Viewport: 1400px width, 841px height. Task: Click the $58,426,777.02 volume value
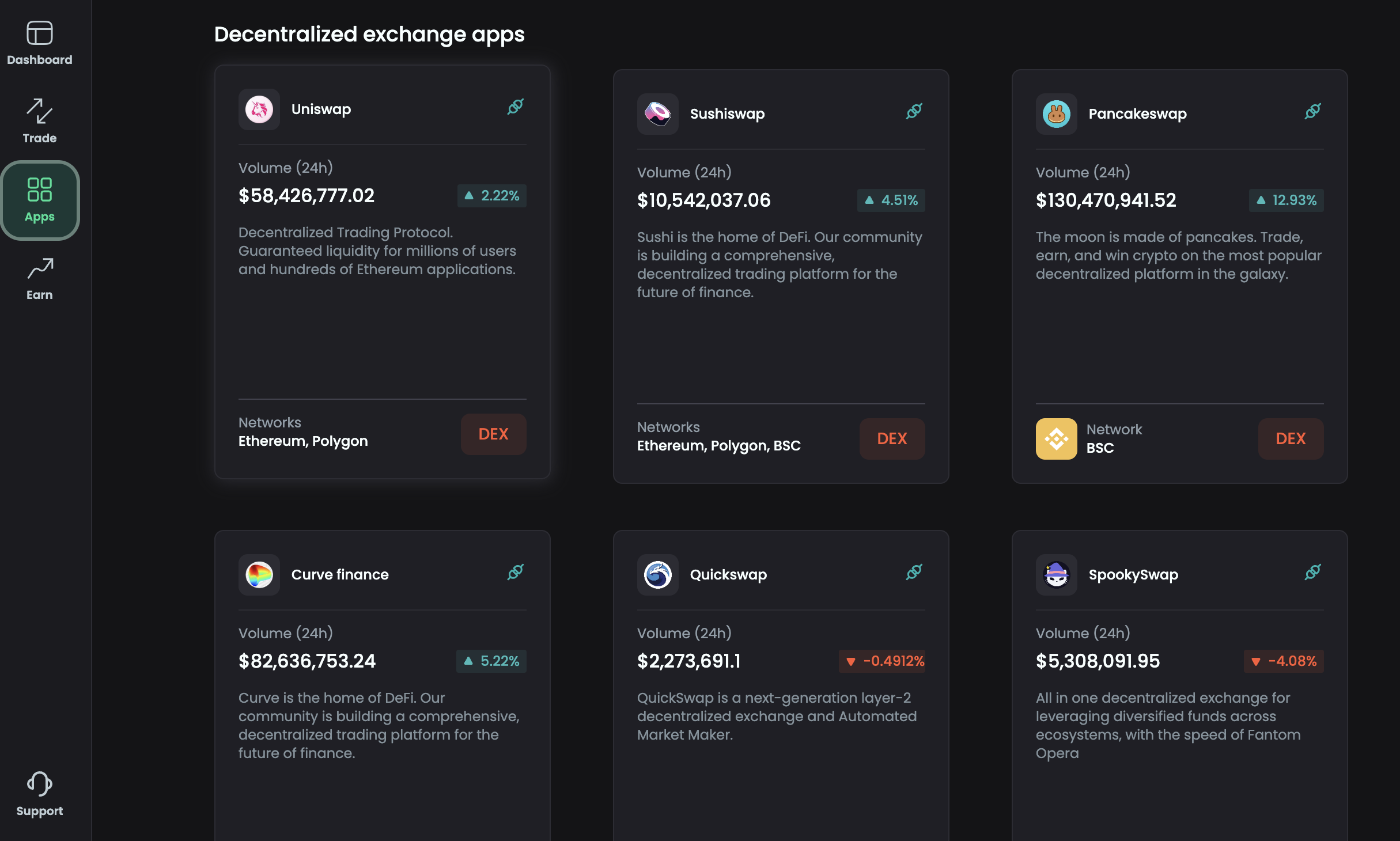(307, 195)
